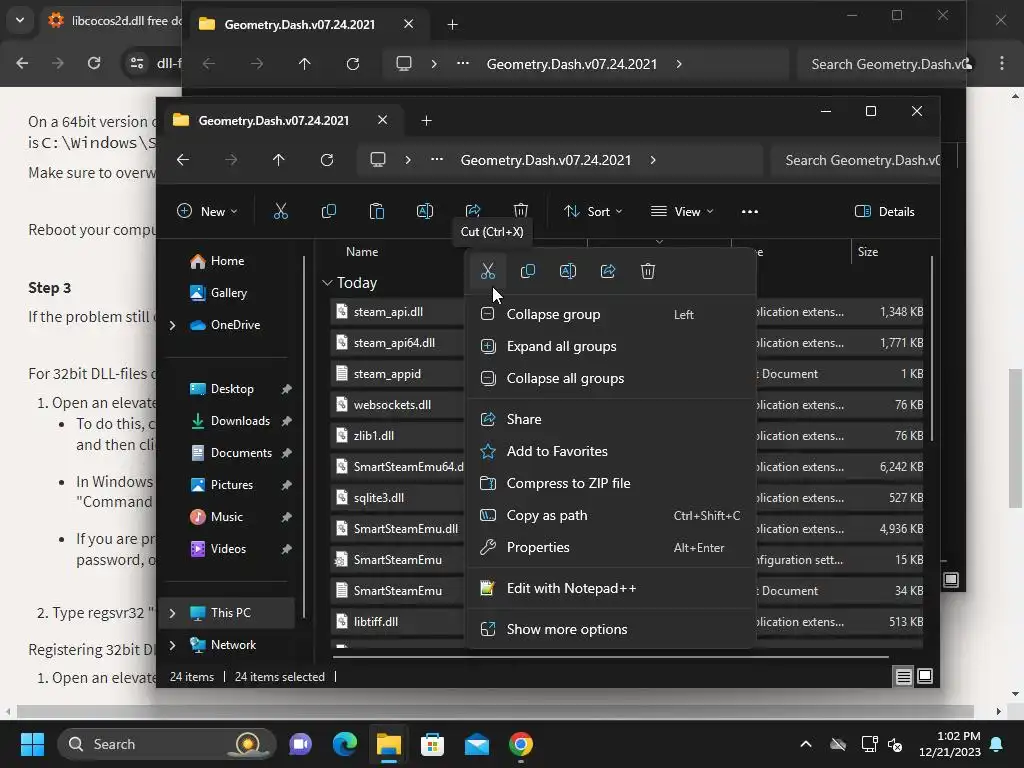Open the View dropdown
1024x768 pixels.
click(682, 211)
